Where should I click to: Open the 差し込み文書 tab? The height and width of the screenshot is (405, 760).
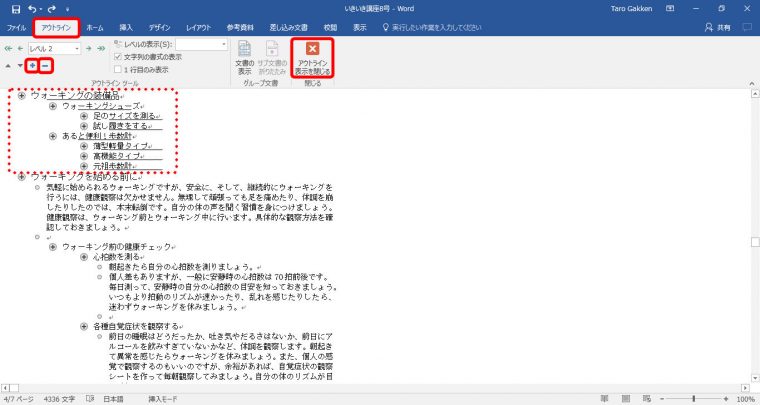(x=288, y=28)
